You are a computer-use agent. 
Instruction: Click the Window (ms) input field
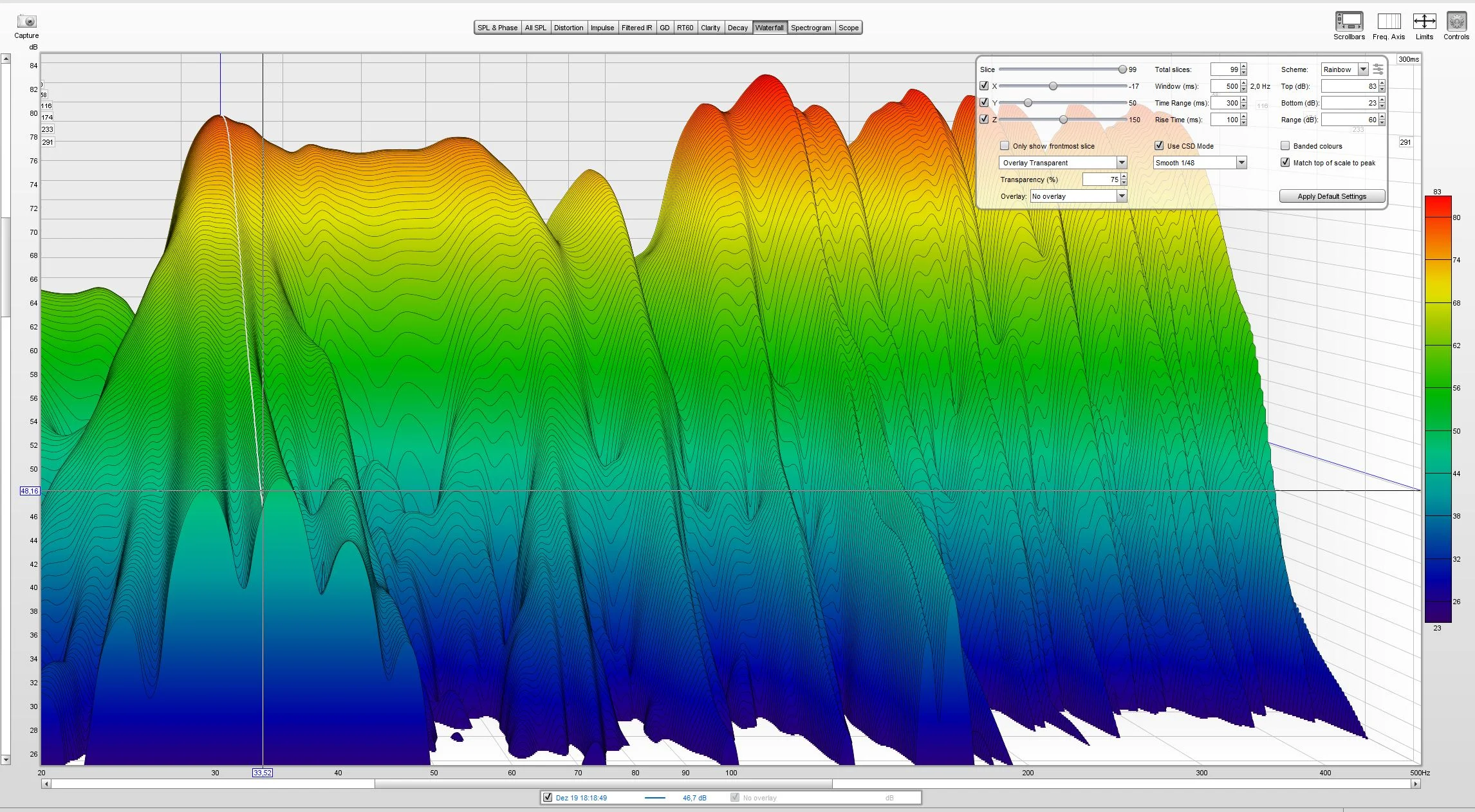point(1225,86)
